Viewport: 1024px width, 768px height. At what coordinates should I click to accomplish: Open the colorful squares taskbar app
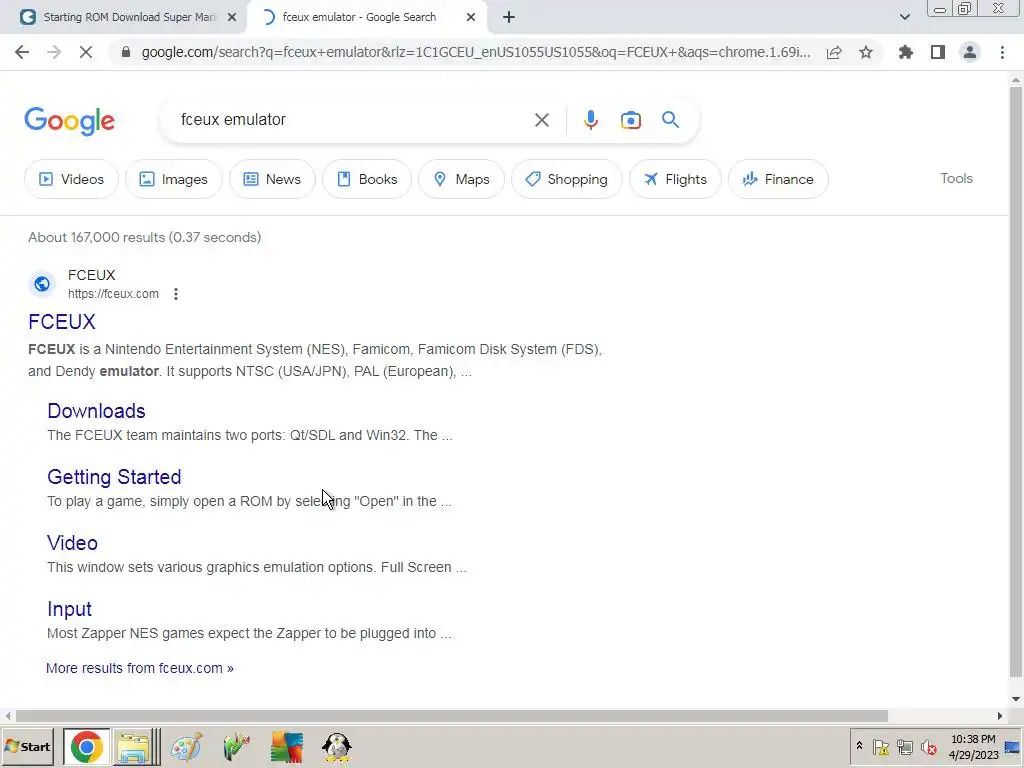pos(287,747)
